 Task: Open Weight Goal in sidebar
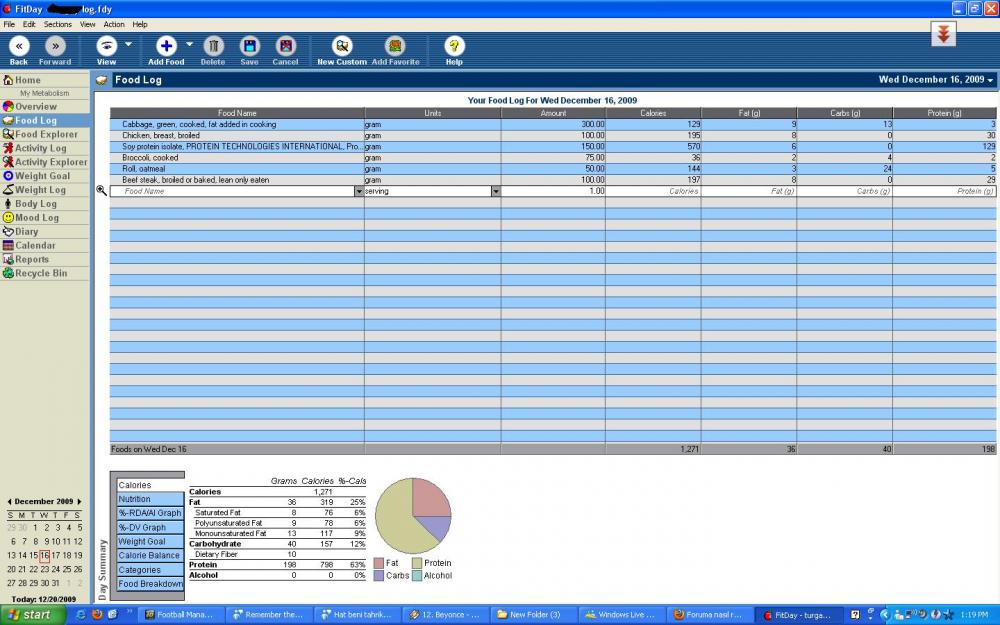45,176
